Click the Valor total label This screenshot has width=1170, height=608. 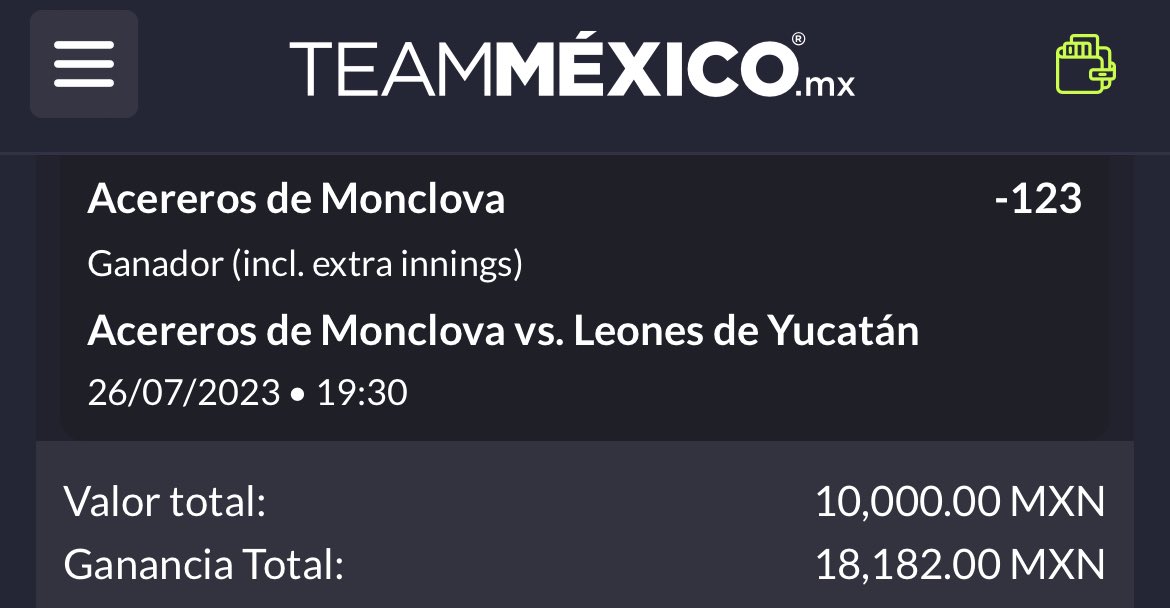tap(165, 501)
